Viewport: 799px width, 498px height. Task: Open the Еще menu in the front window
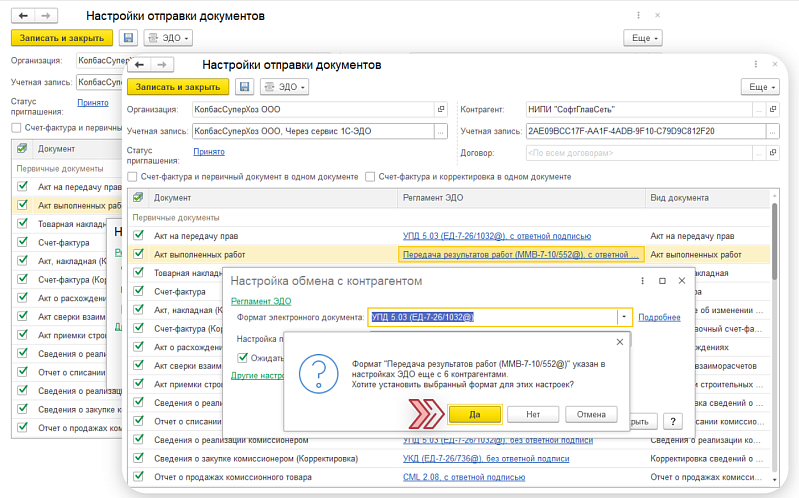(760, 87)
